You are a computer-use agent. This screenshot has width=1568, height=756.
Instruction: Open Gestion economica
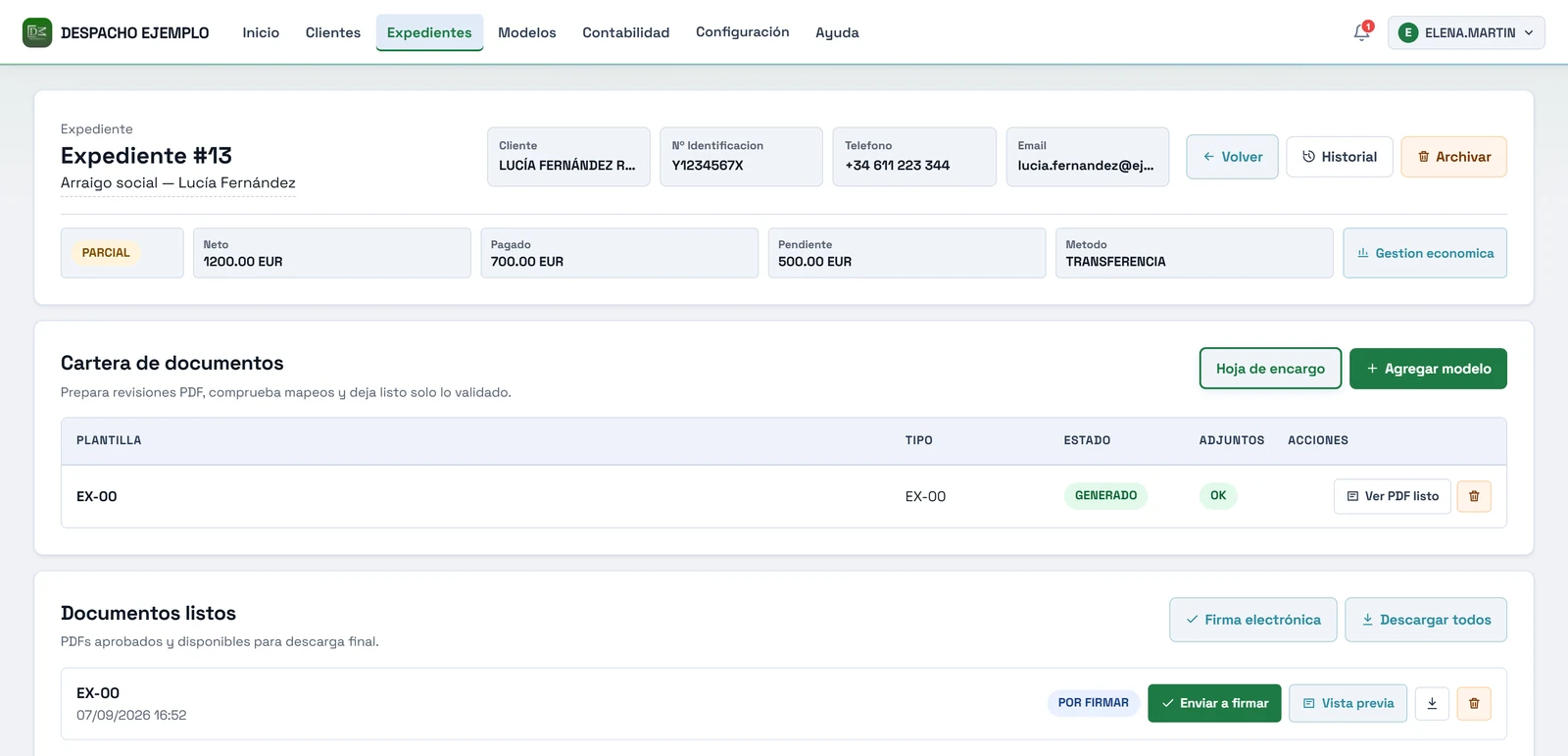[1425, 253]
